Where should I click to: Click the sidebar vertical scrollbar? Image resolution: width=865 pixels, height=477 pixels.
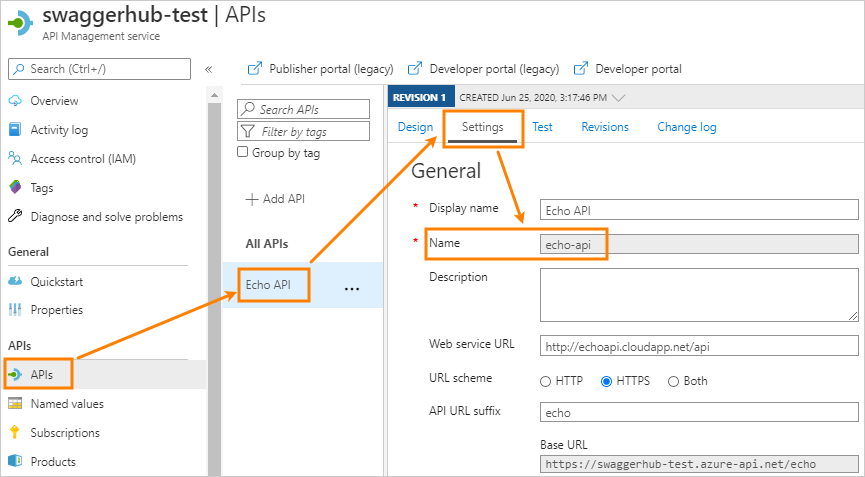point(213,280)
